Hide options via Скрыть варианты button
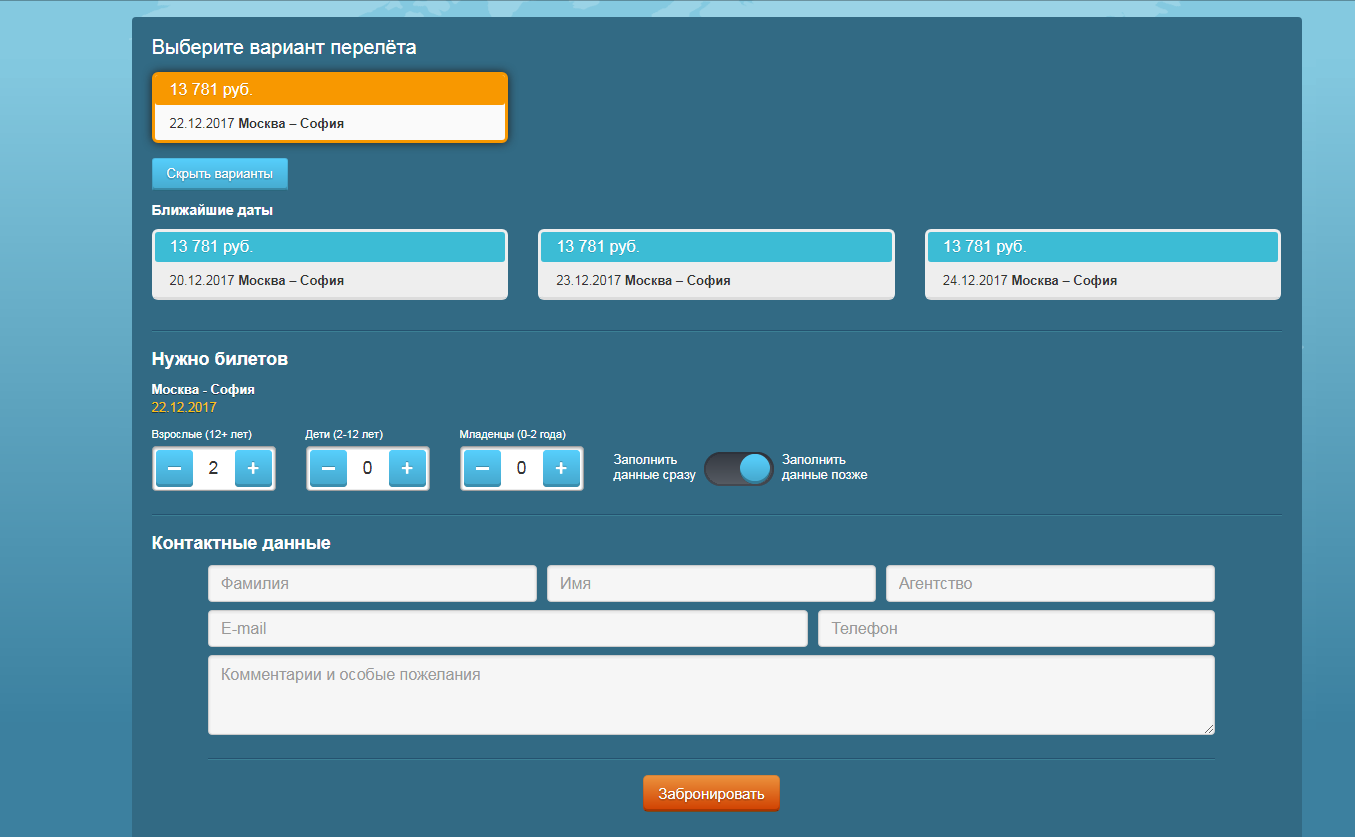 (x=219, y=173)
